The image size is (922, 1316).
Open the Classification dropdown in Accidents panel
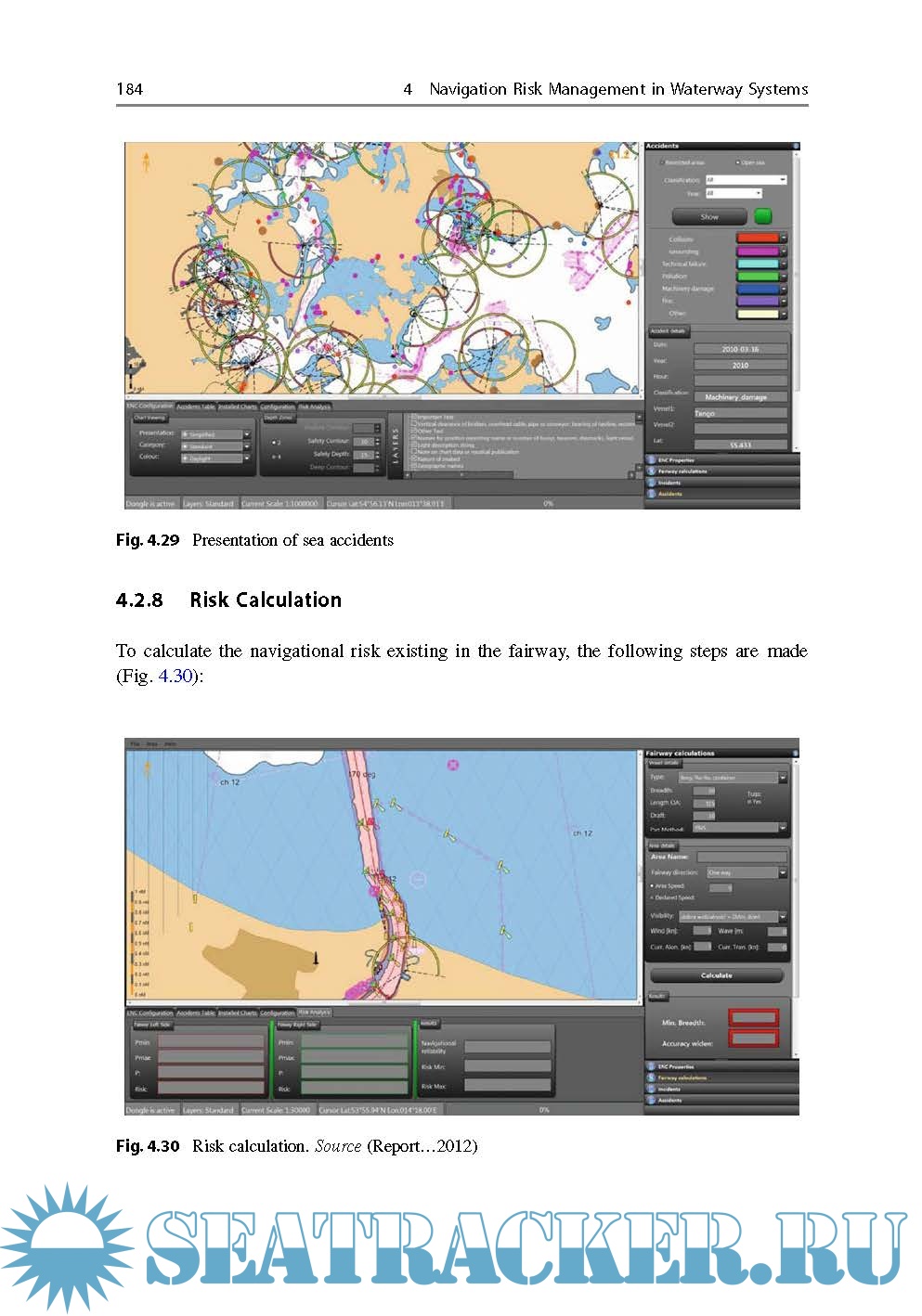(783, 180)
